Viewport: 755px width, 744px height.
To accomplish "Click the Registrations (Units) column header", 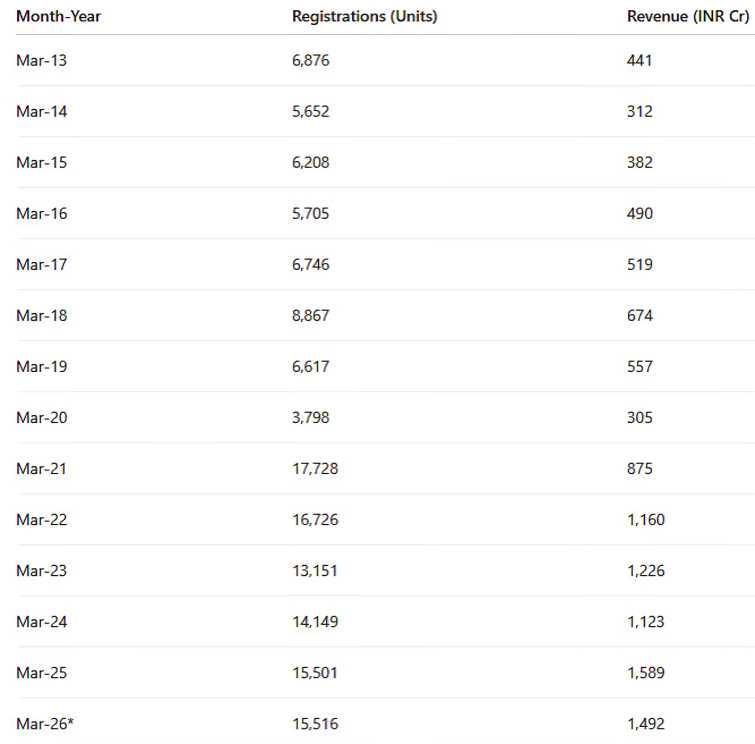I will pyautogui.click(x=364, y=16).
